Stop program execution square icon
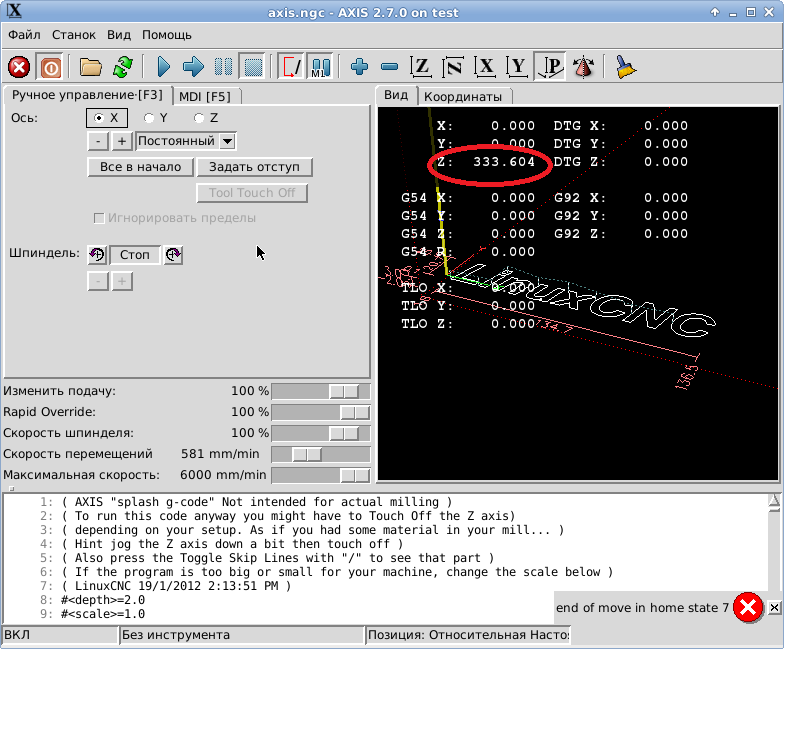The image size is (811, 742). pyautogui.click(x=253, y=67)
